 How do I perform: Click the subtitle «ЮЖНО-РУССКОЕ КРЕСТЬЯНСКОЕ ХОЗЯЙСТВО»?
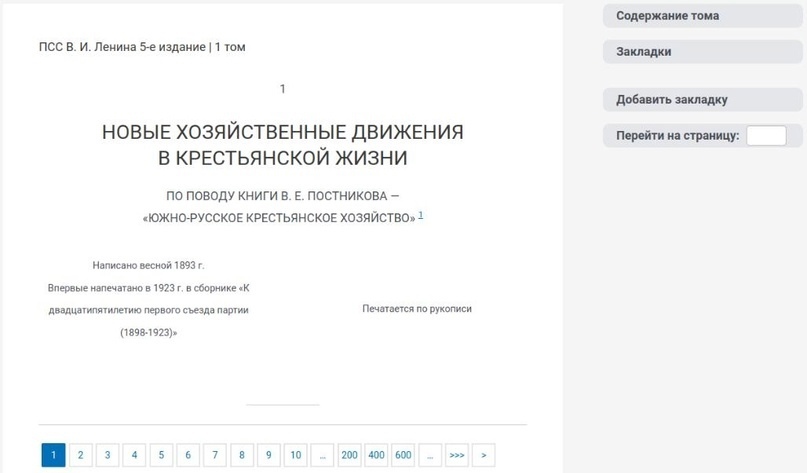(x=279, y=218)
